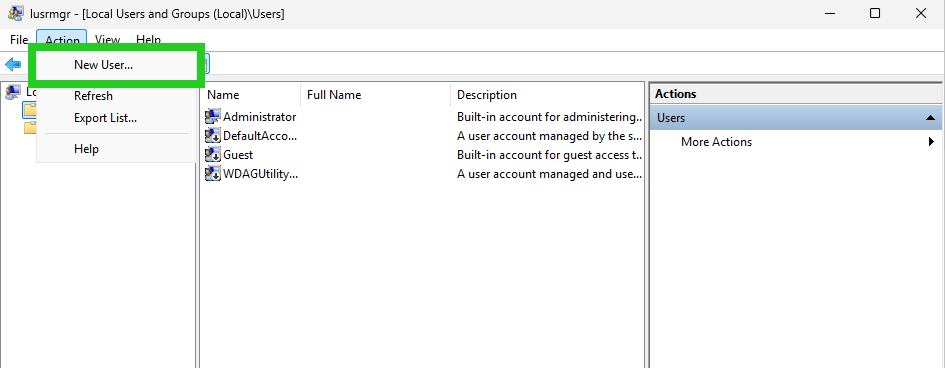Image resolution: width=945 pixels, height=368 pixels.
Task: Open the Help menu in the menu bar
Action: (148, 40)
